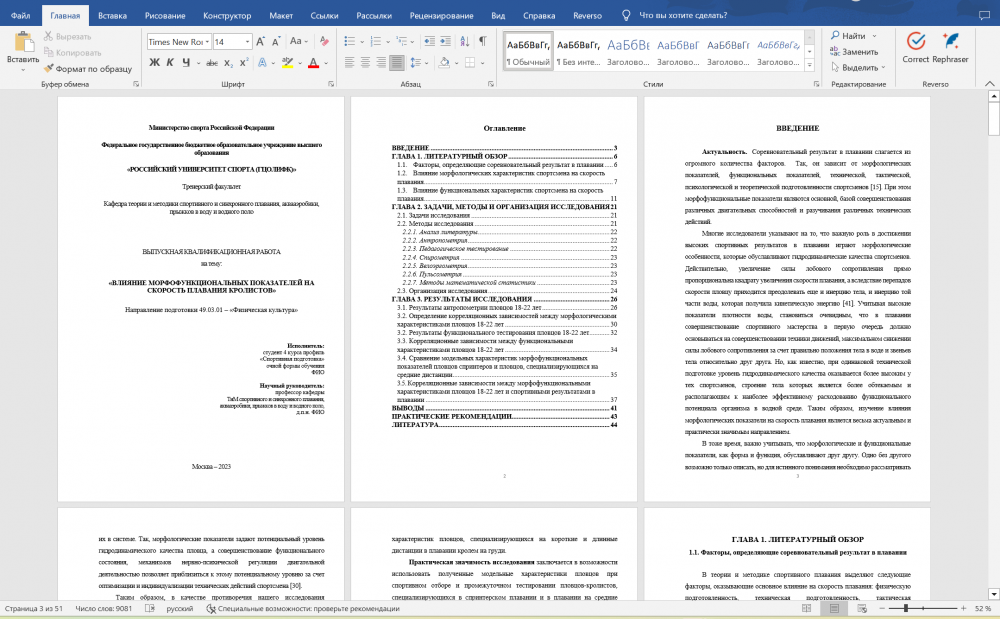The height and width of the screenshot is (619, 1000).
Task: Toggle subscript (x₂) formatting
Action: coord(230,62)
